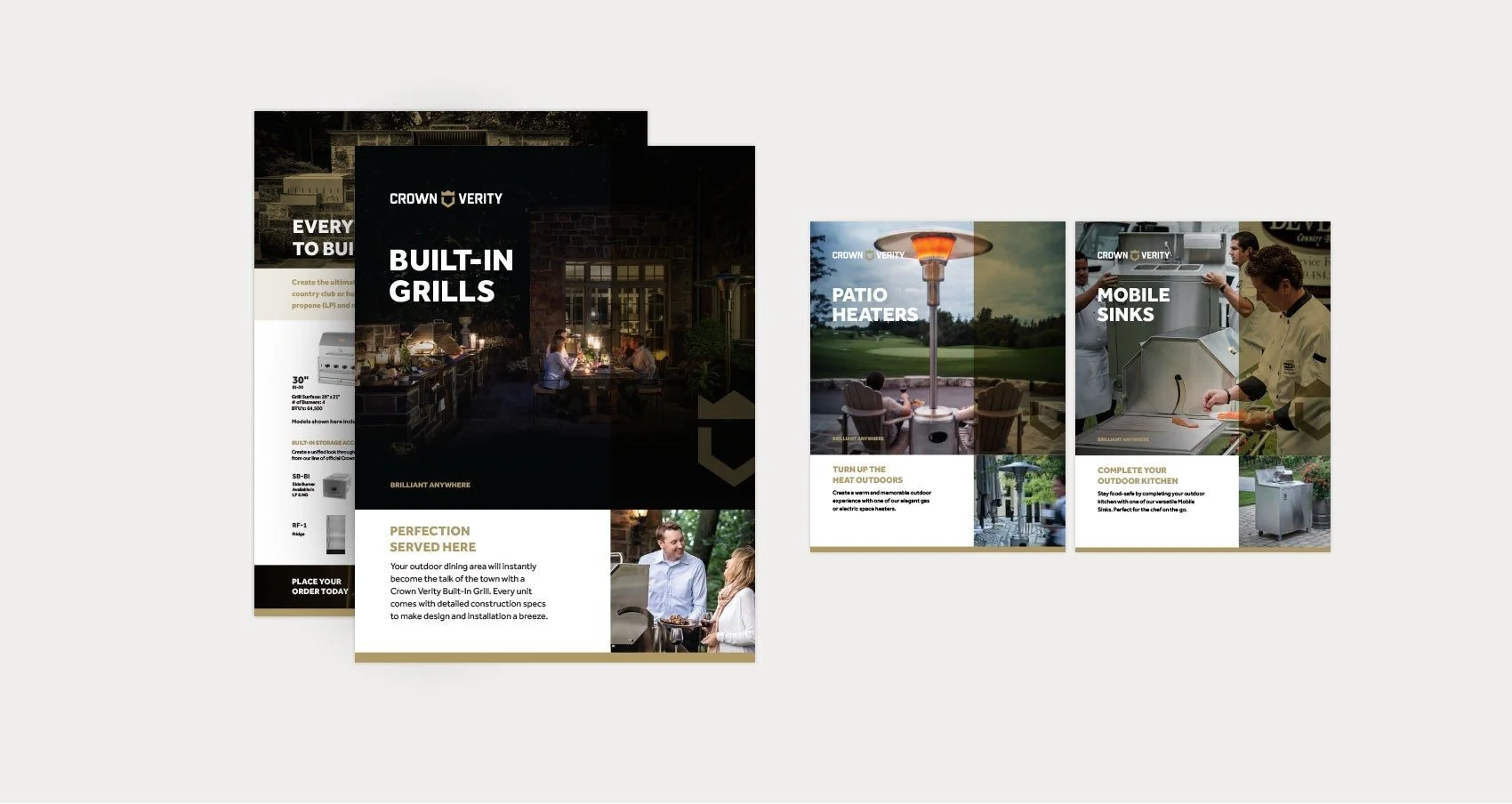The image size is (1512, 804).
Task: Click the glowing patio heater image
Action: click(x=937, y=338)
